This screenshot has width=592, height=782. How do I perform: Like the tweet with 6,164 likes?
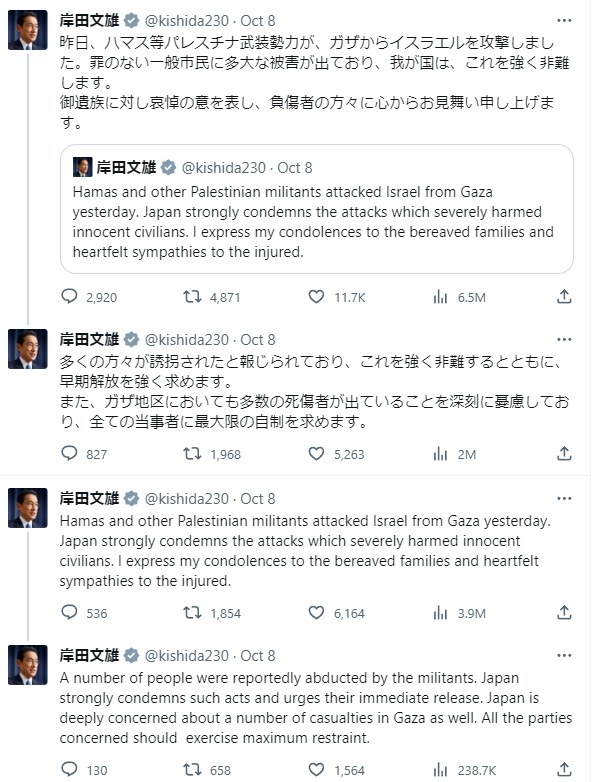coord(316,612)
